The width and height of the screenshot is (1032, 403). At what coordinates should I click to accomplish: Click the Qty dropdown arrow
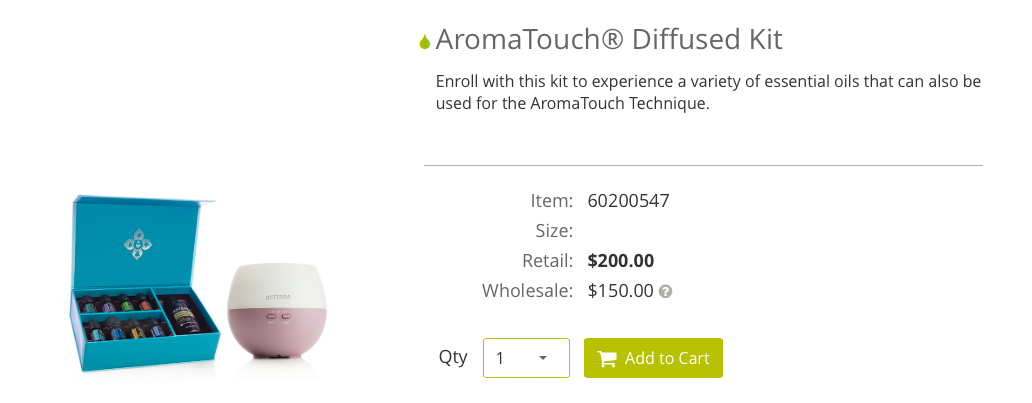tap(543, 358)
